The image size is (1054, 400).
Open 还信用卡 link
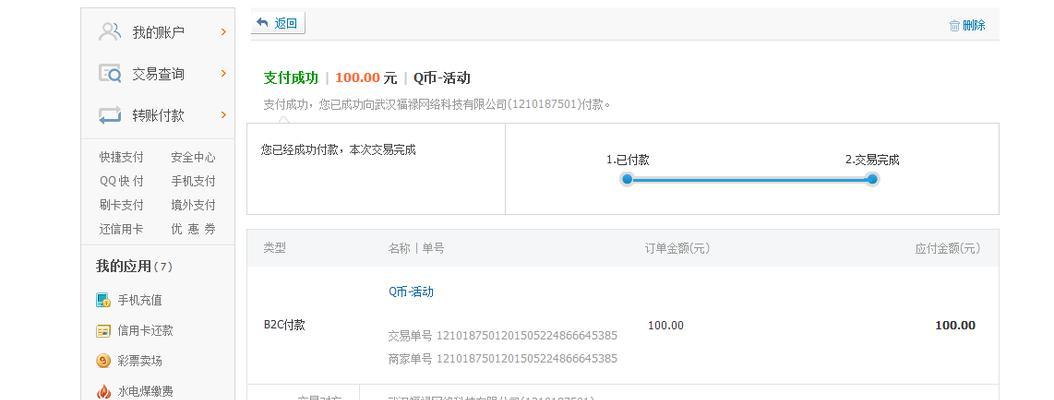coord(122,229)
